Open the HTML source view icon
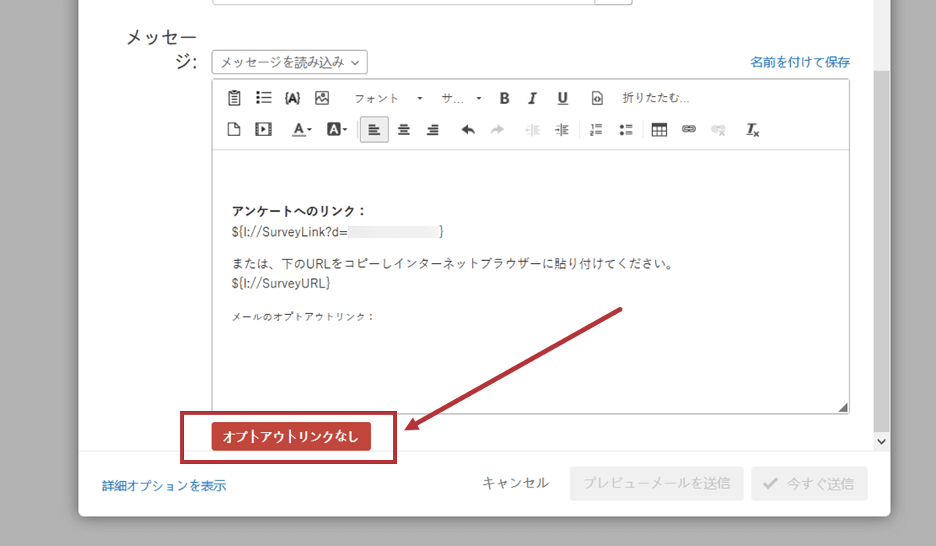The height and width of the screenshot is (546, 936). [597, 98]
